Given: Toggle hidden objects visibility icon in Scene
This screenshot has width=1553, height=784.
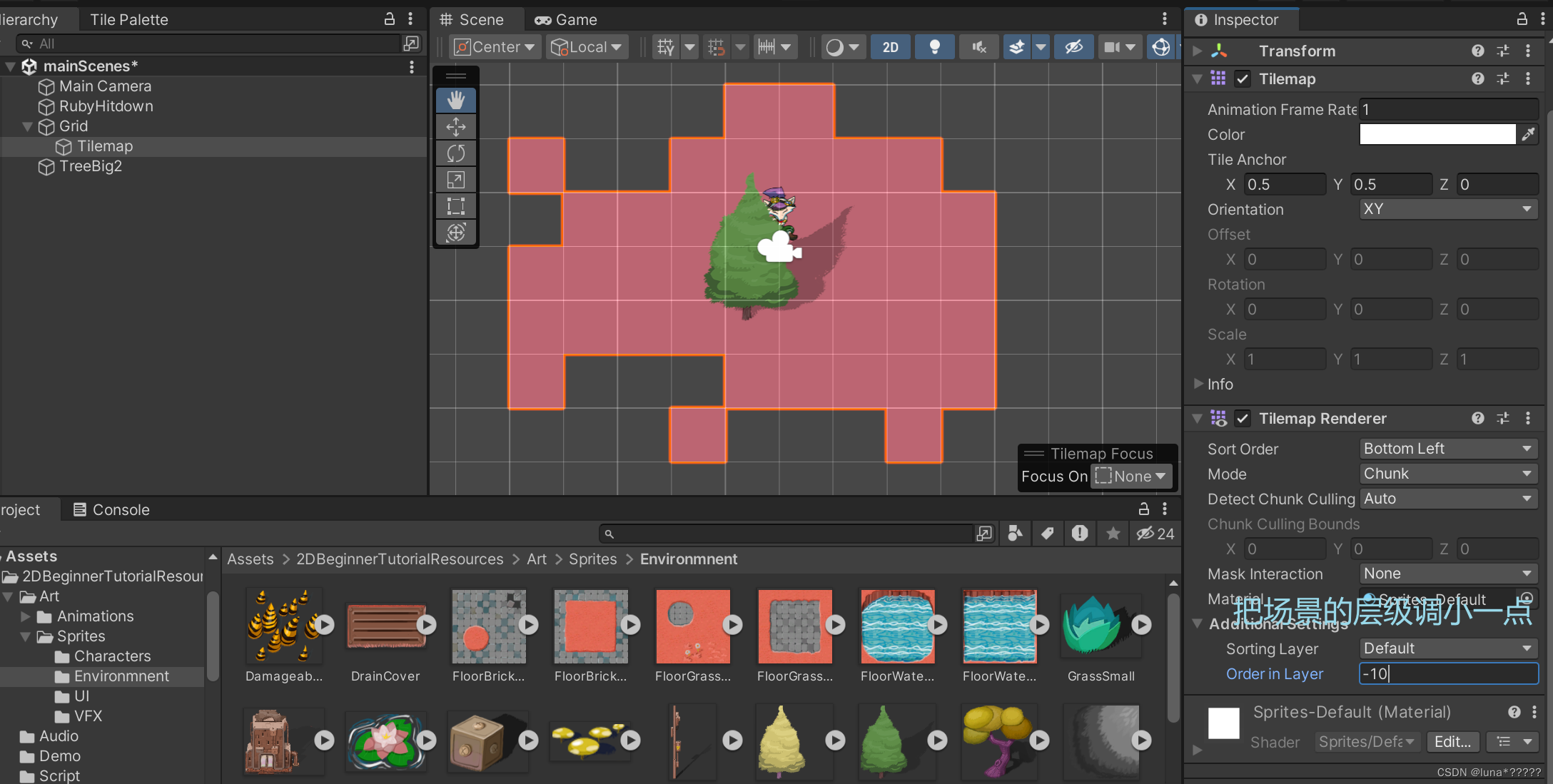Looking at the screenshot, I should [1073, 47].
